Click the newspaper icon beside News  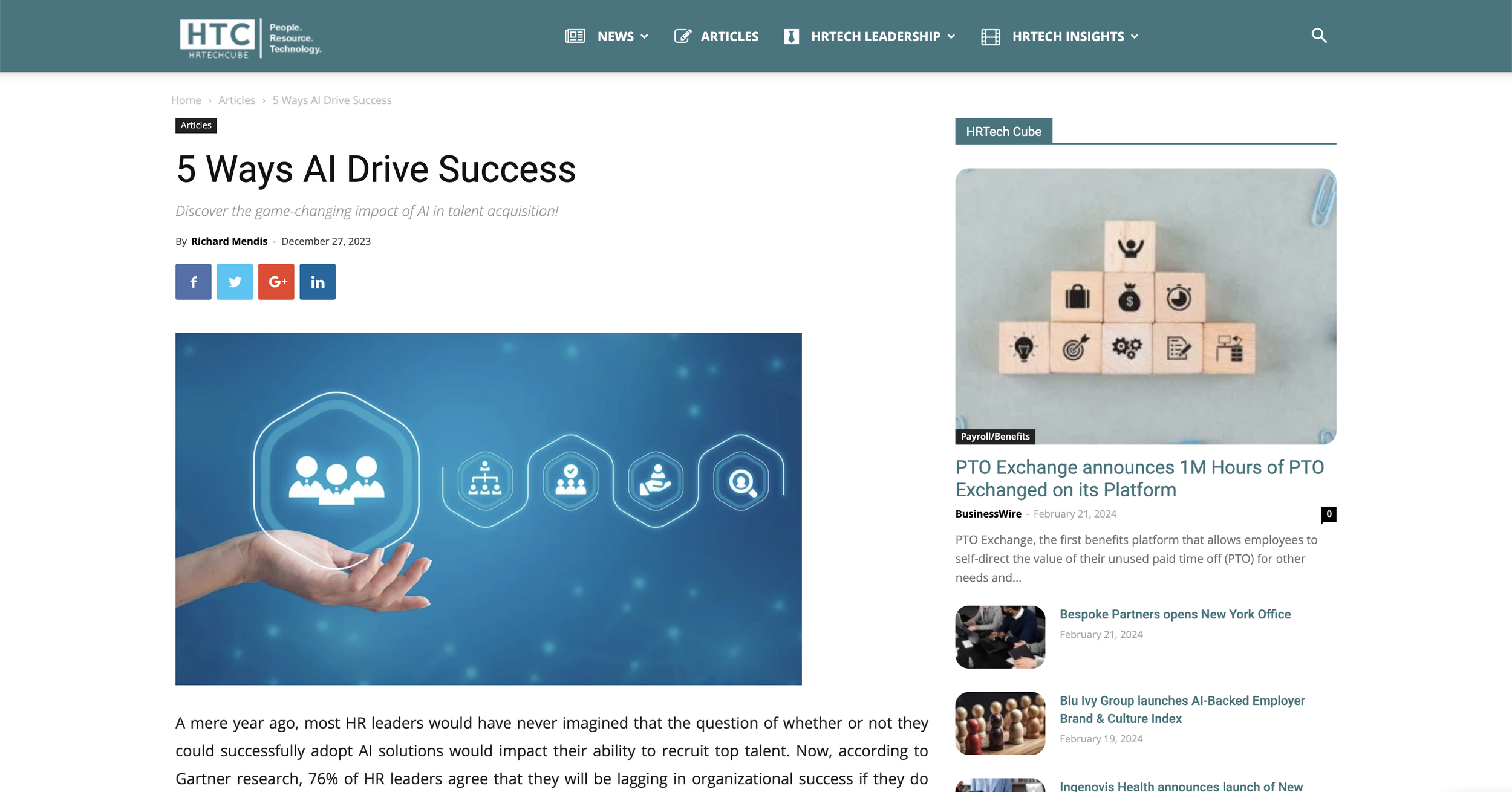coord(575,36)
